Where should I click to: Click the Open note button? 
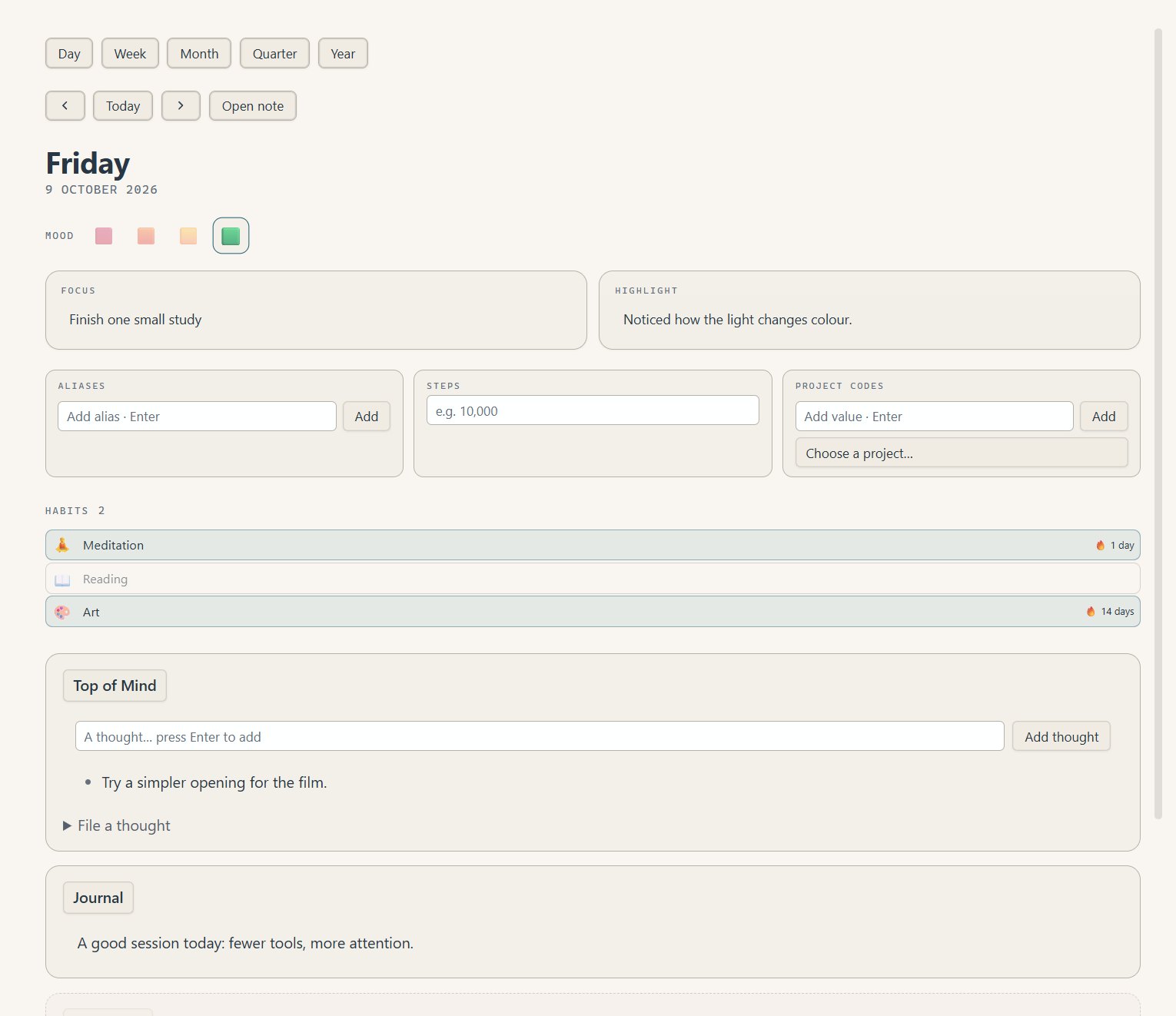[x=253, y=106]
